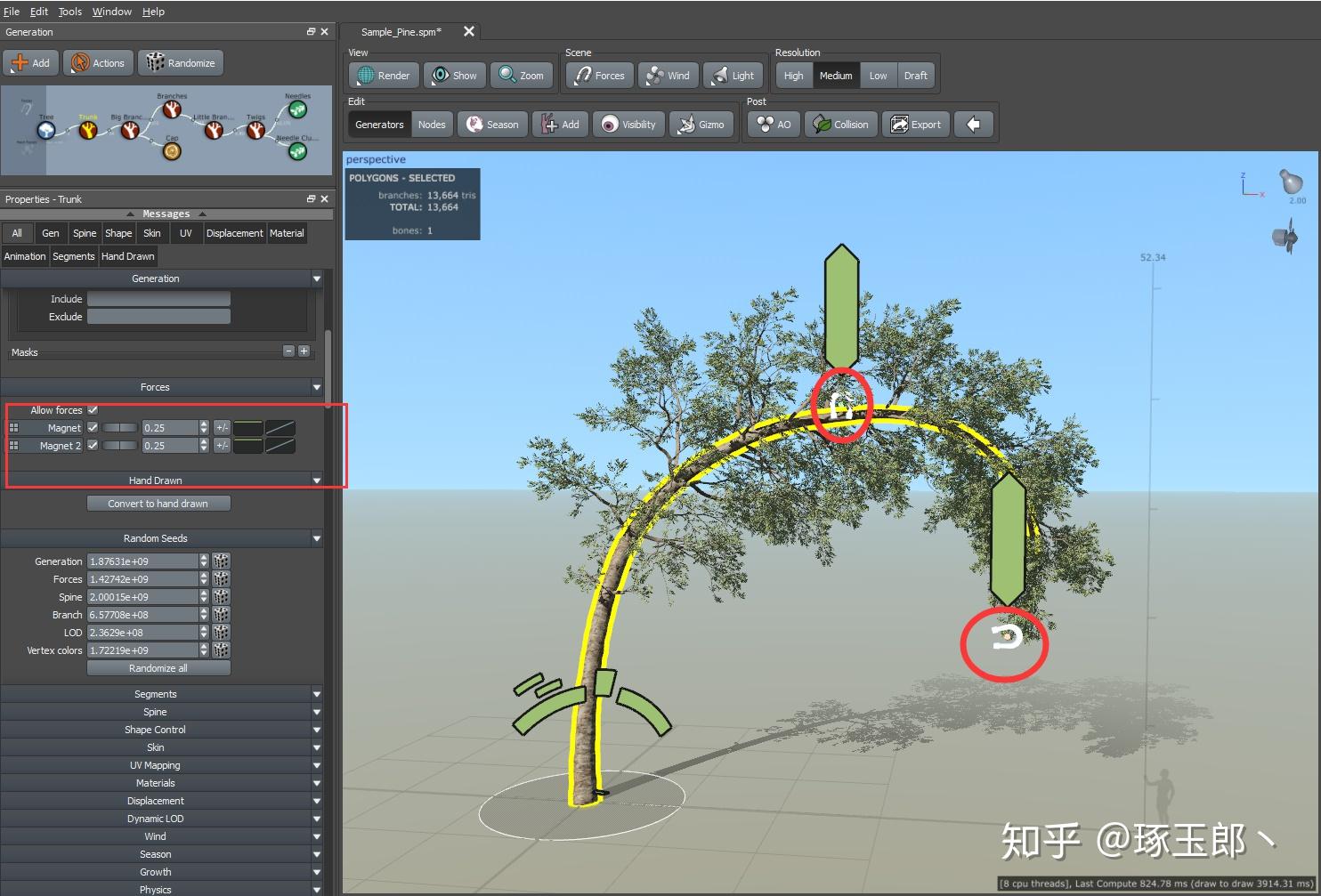Image resolution: width=1321 pixels, height=896 pixels.
Task: Click the Exclude input field
Action: tap(158, 316)
